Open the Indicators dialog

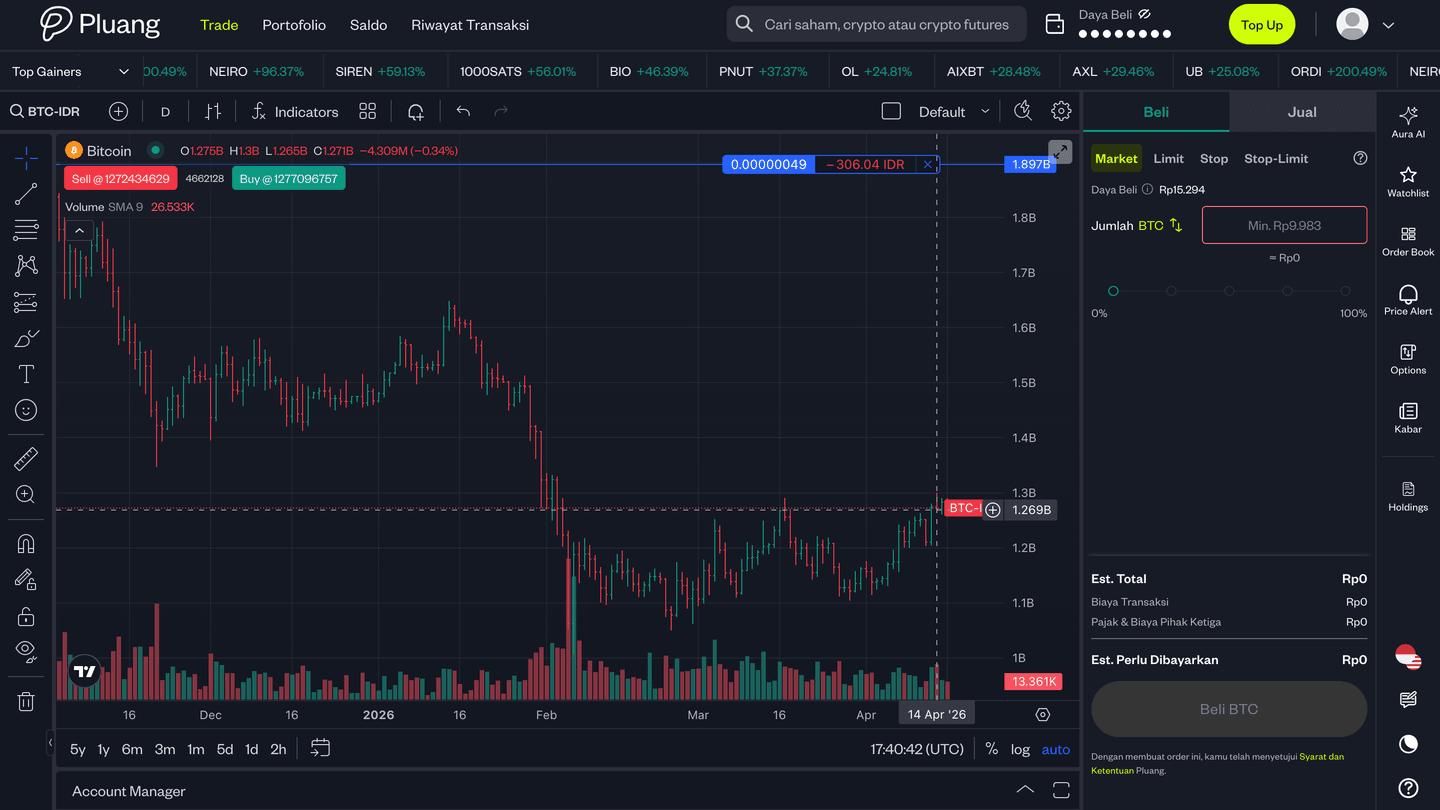294,112
